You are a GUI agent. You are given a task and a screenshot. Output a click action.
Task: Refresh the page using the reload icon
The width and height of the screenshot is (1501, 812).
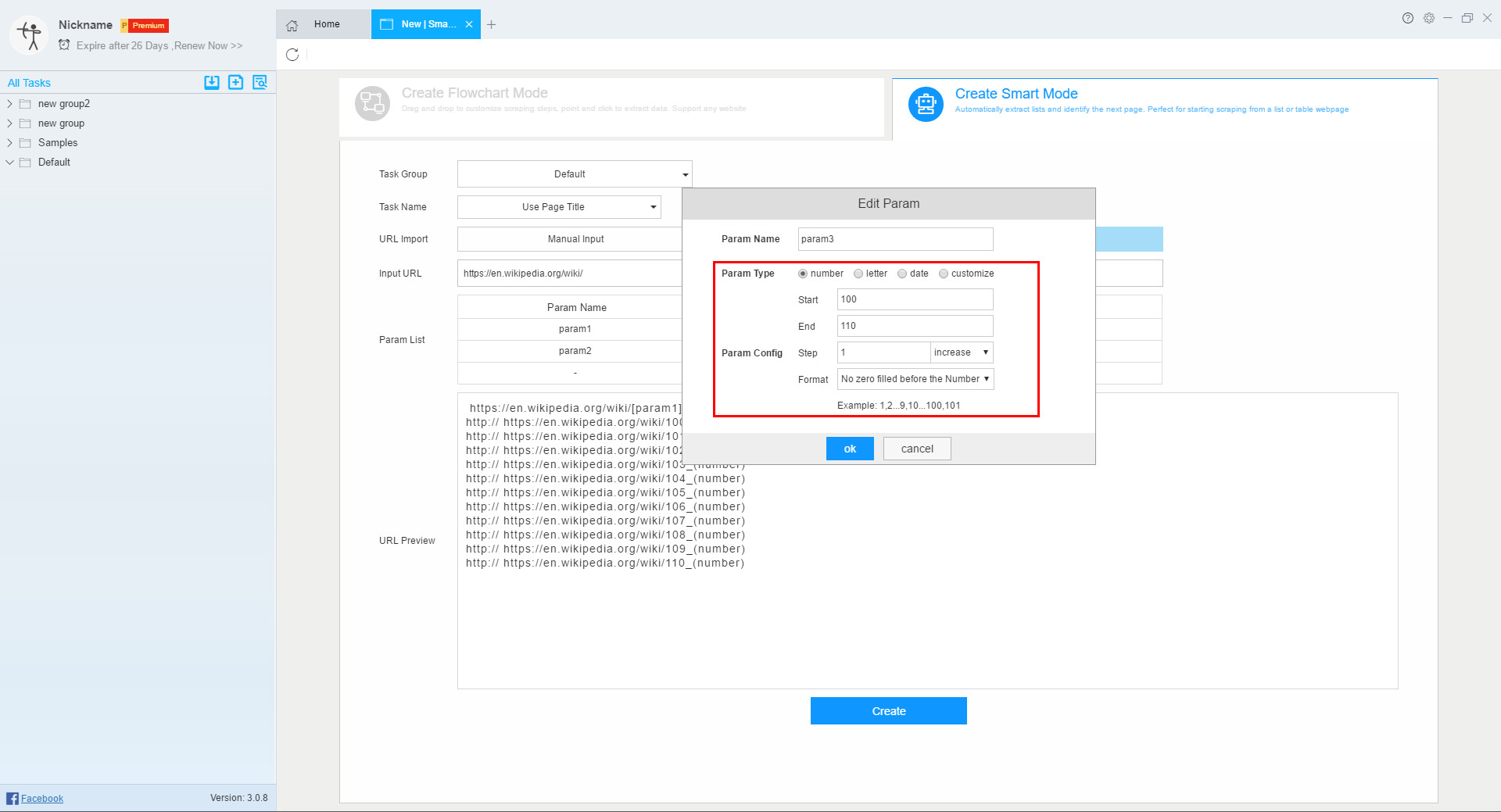tap(293, 55)
